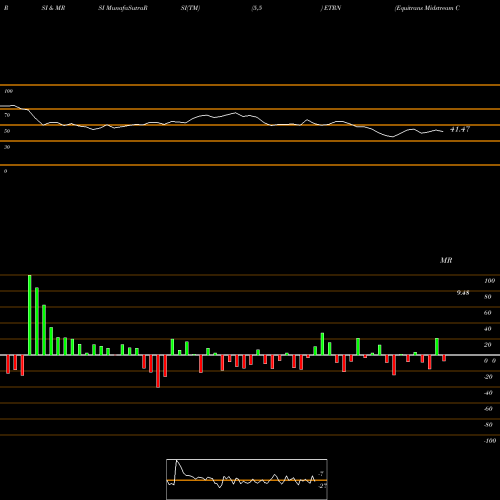
Task: Click the SI MunafaSutraR header text
Action: [123, 8]
